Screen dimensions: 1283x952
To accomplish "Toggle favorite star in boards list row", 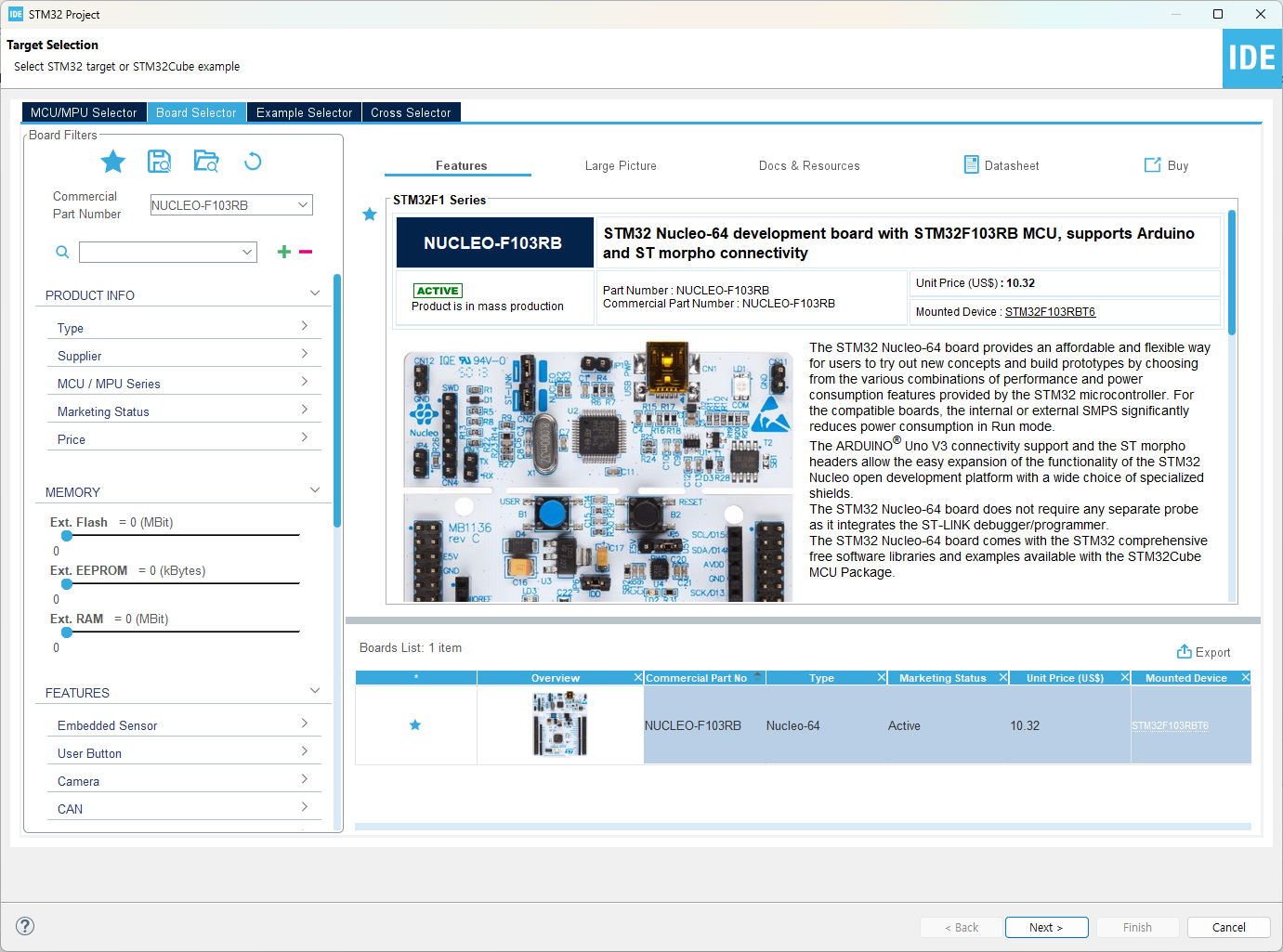I will click(415, 725).
